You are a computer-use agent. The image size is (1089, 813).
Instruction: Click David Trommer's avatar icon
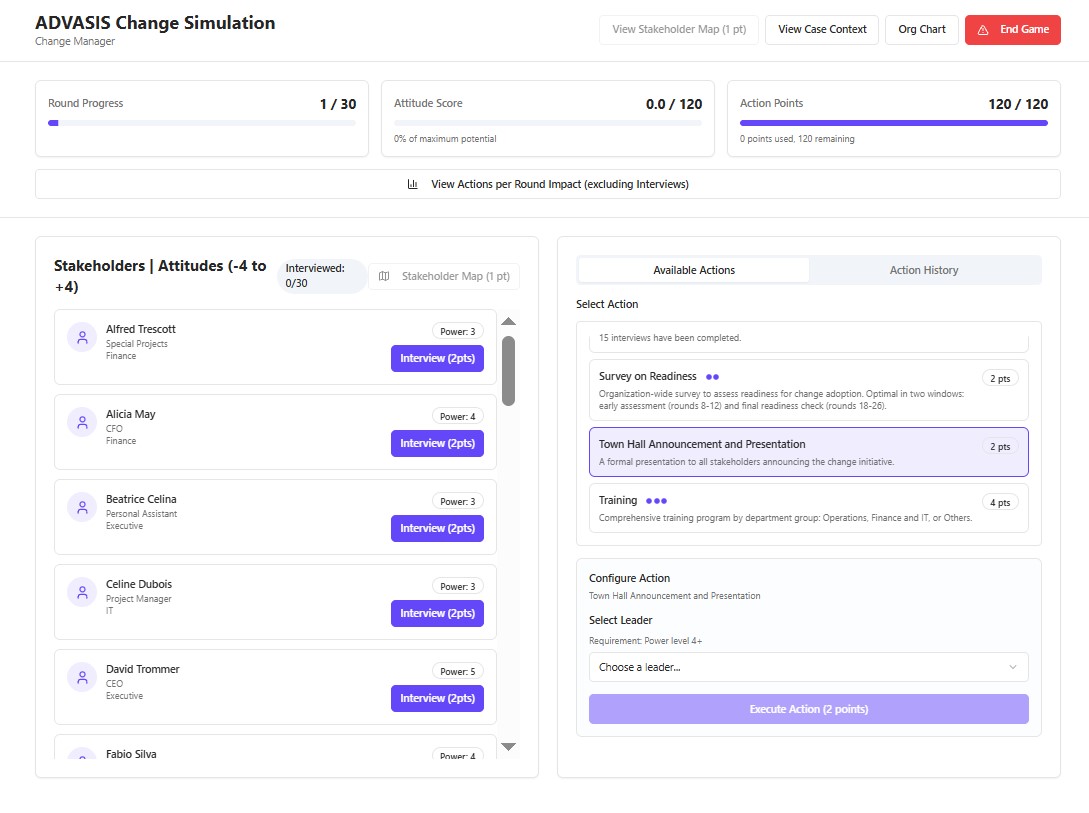[82, 678]
